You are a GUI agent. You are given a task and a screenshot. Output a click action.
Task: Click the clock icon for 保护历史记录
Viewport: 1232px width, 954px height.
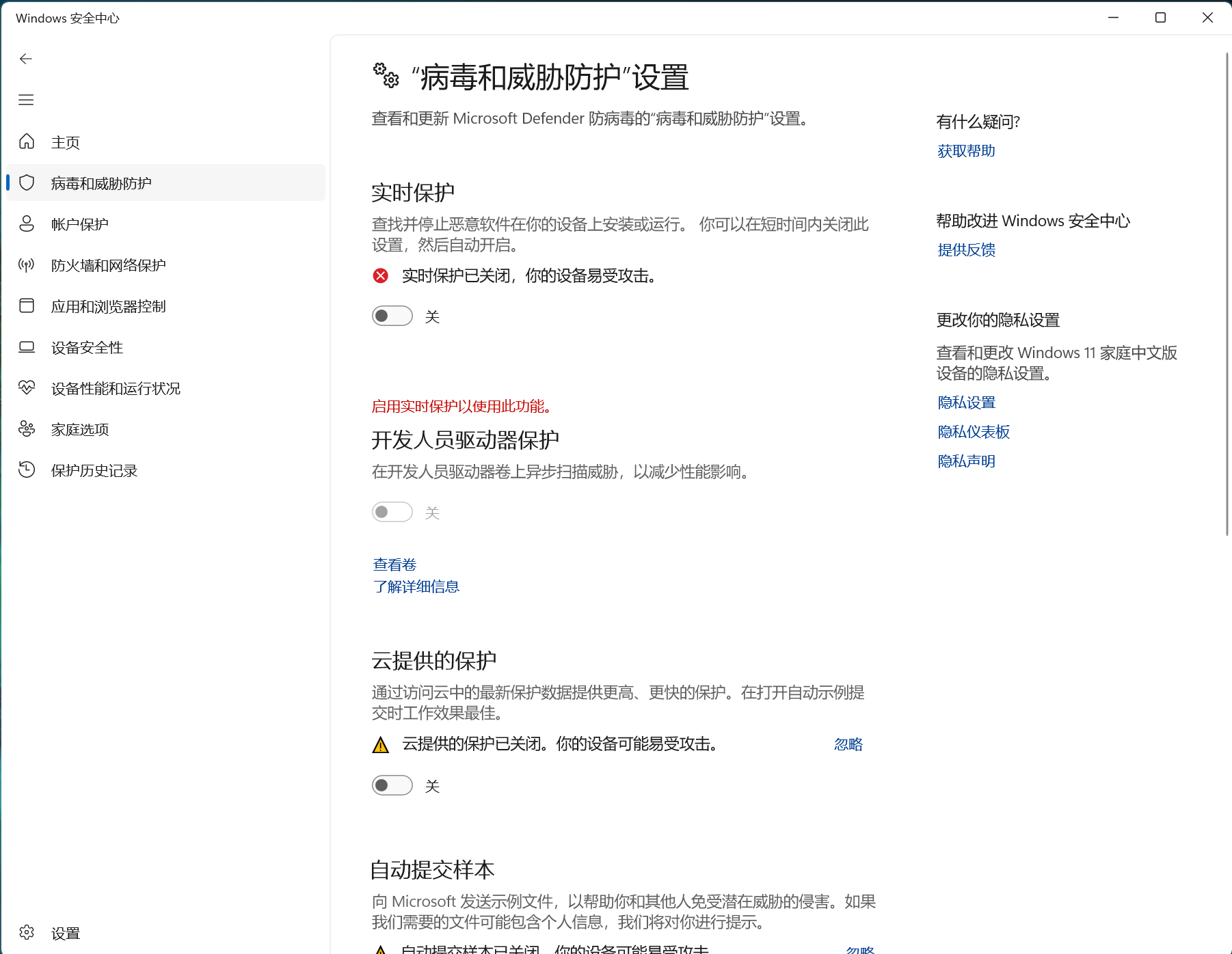(27, 469)
